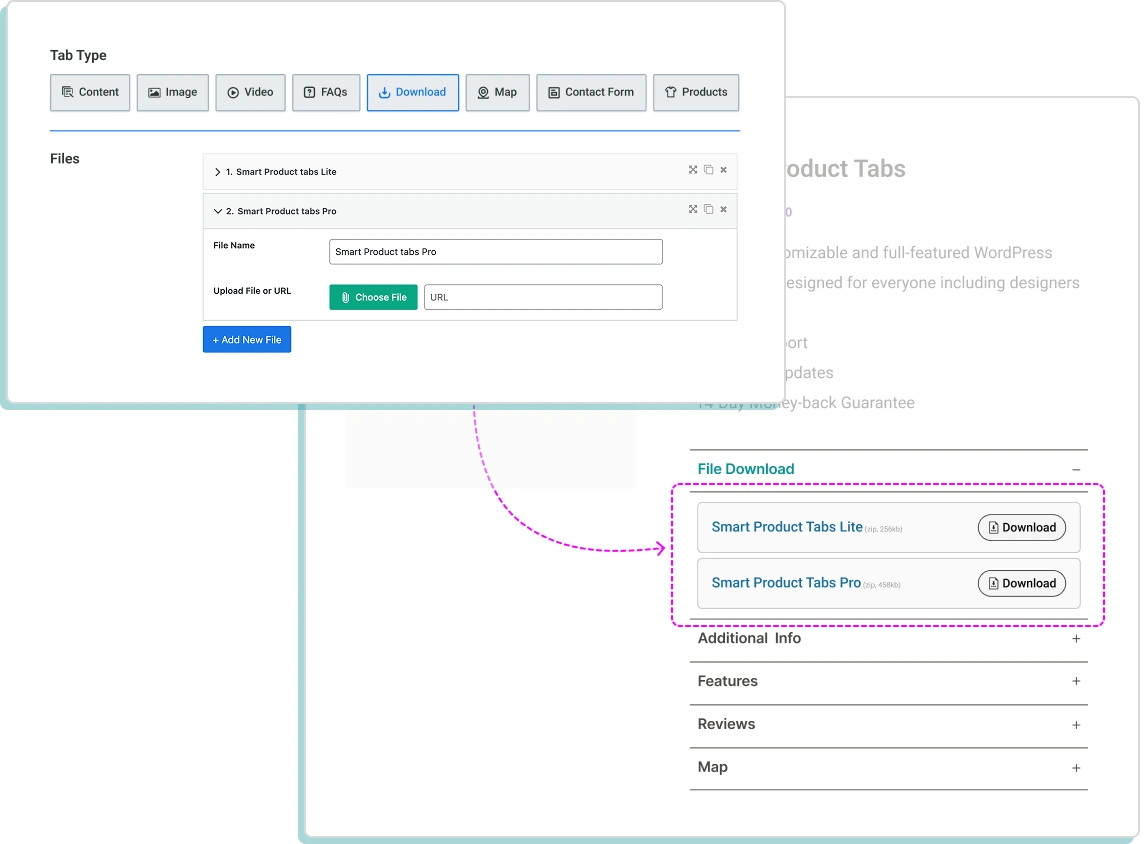The height and width of the screenshot is (844, 1146).
Task: Click the move icon for Smart Product tabs Lite
Action: click(693, 170)
